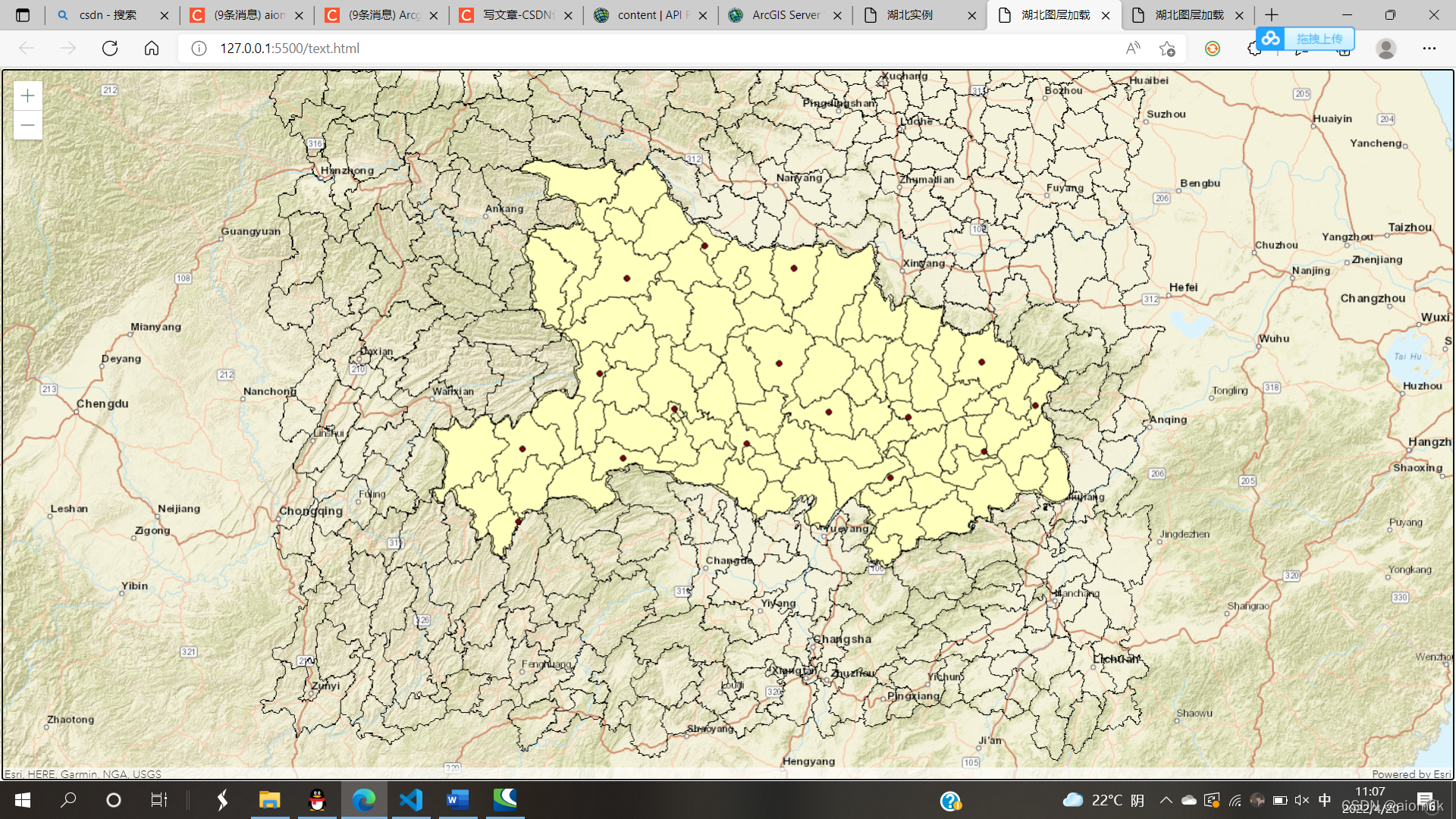Screen dimensions: 1456x819
Task: Toggle the muted speaker volume icon
Action: [x=1302, y=800]
